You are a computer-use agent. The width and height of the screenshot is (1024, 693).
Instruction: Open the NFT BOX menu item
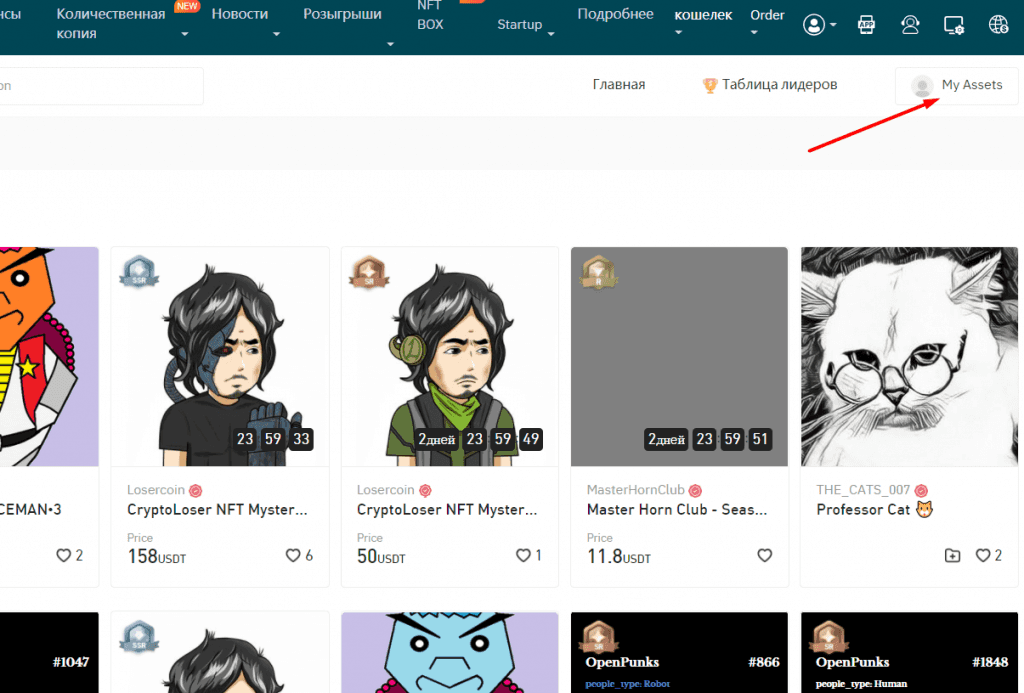point(430,16)
